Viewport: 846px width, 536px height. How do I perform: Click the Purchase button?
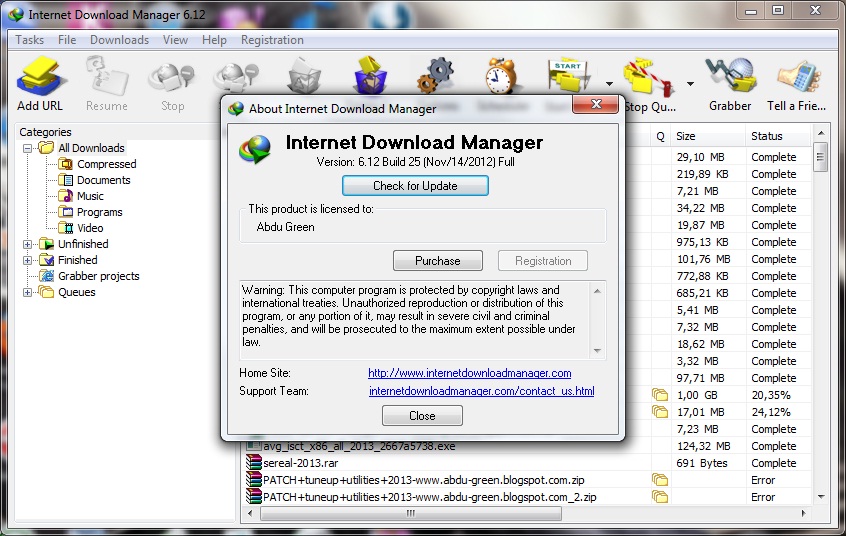[x=438, y=261]
